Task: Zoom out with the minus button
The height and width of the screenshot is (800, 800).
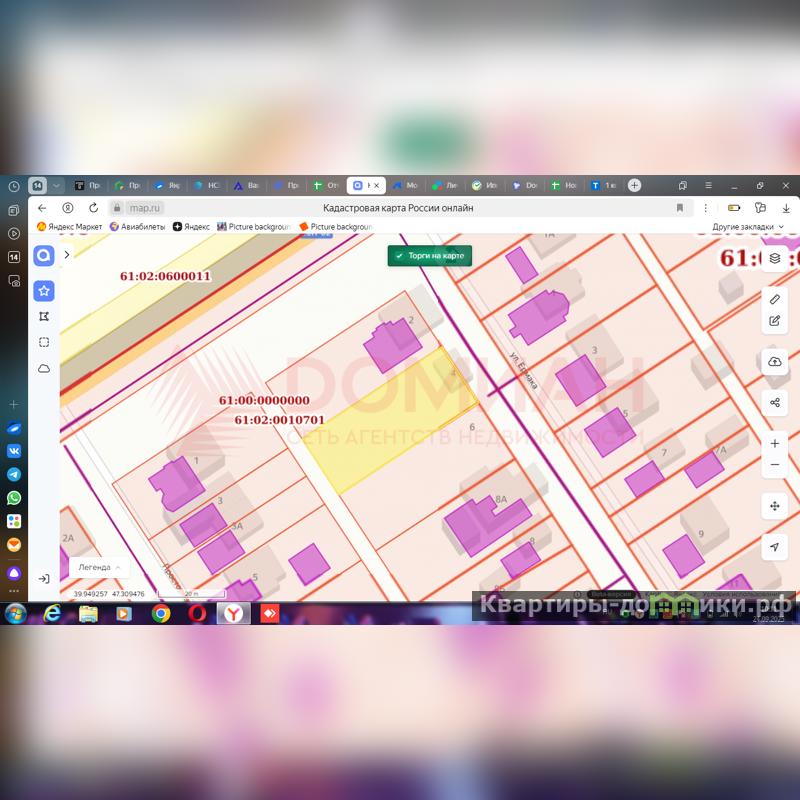Action: click(775, 465)
